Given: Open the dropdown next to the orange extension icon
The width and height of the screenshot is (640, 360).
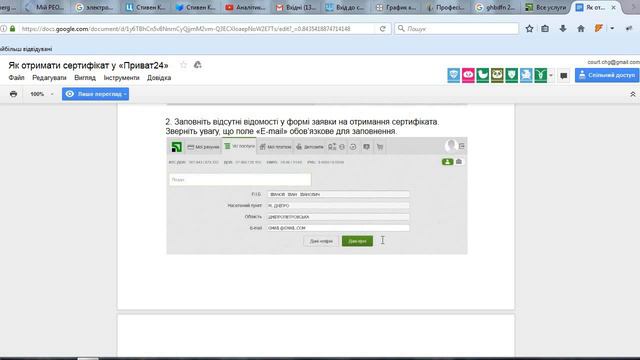Looking at the screenshot, I should (x=612, y=29).
